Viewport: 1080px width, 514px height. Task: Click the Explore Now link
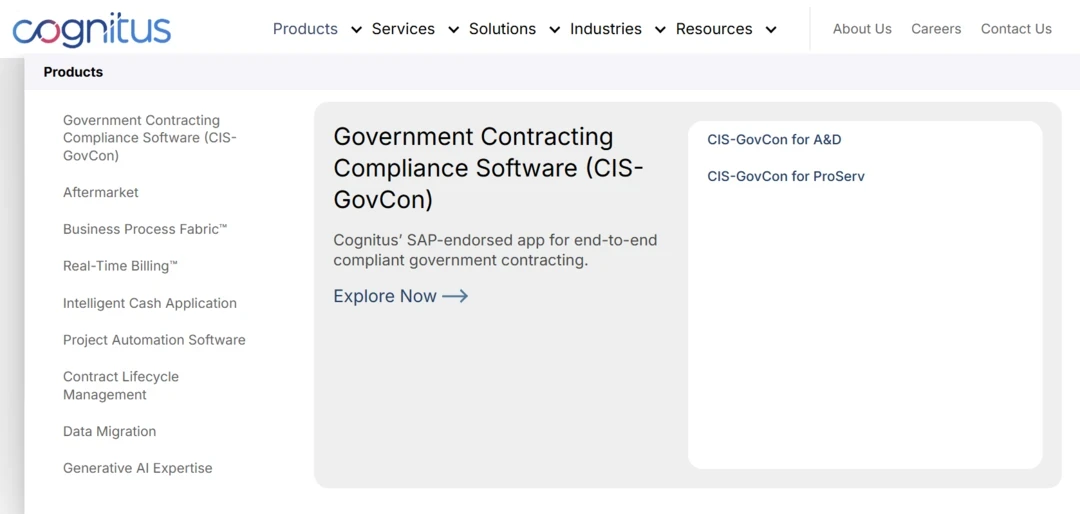coord(385,296)
